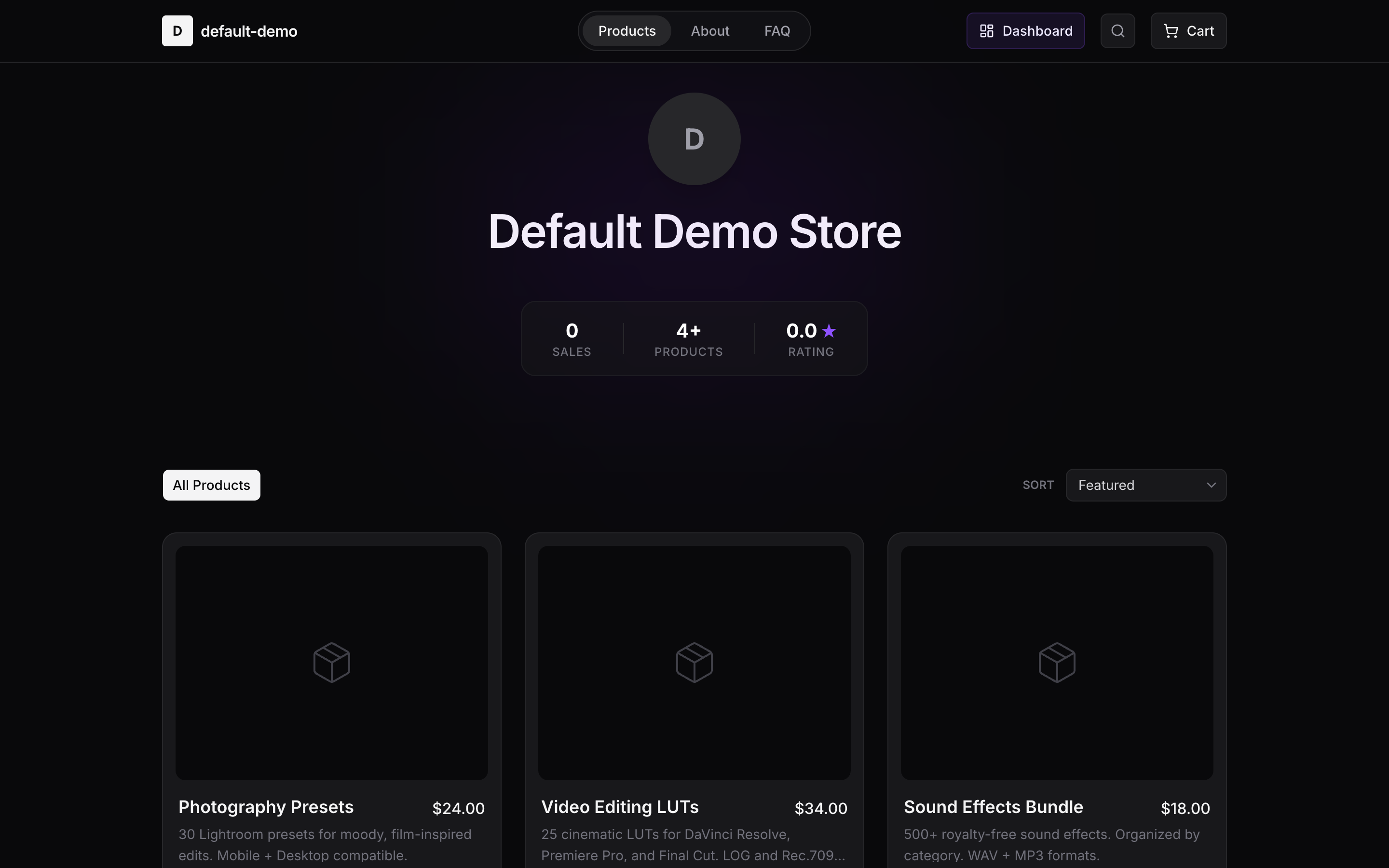Click Sound Effects Bundle box placeholder icon
1389x868 pixels.
[1057, 663]
